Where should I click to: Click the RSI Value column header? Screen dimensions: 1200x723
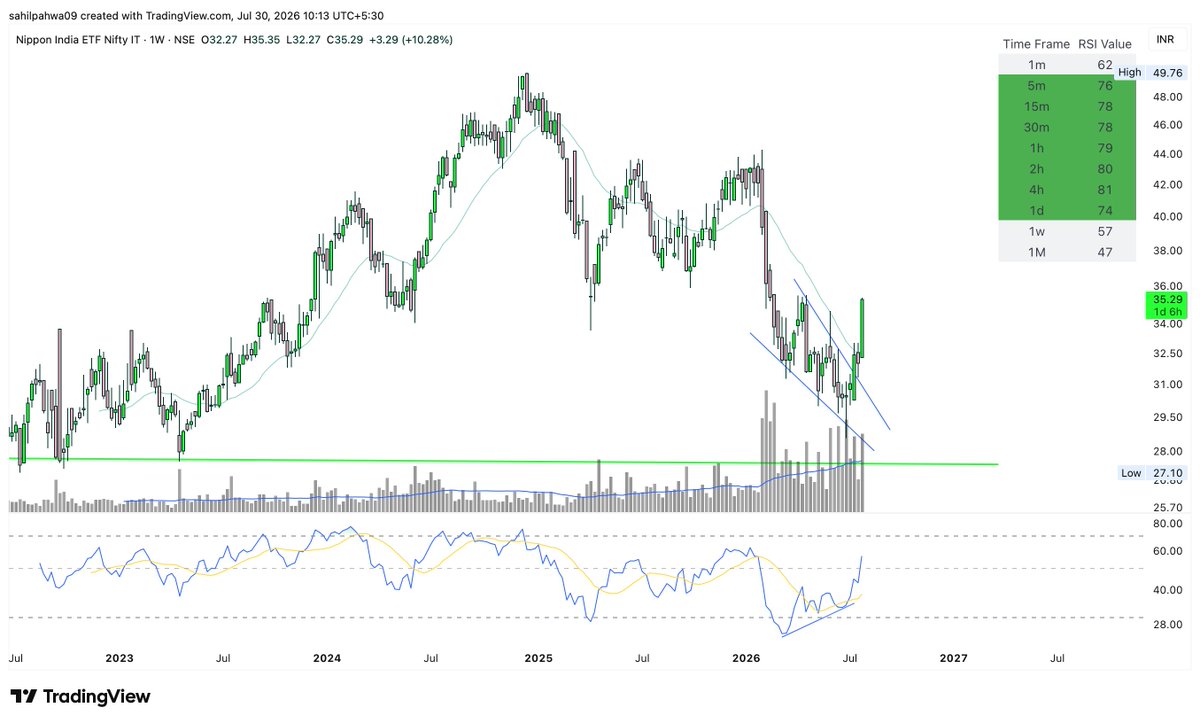pos(1104,44)
